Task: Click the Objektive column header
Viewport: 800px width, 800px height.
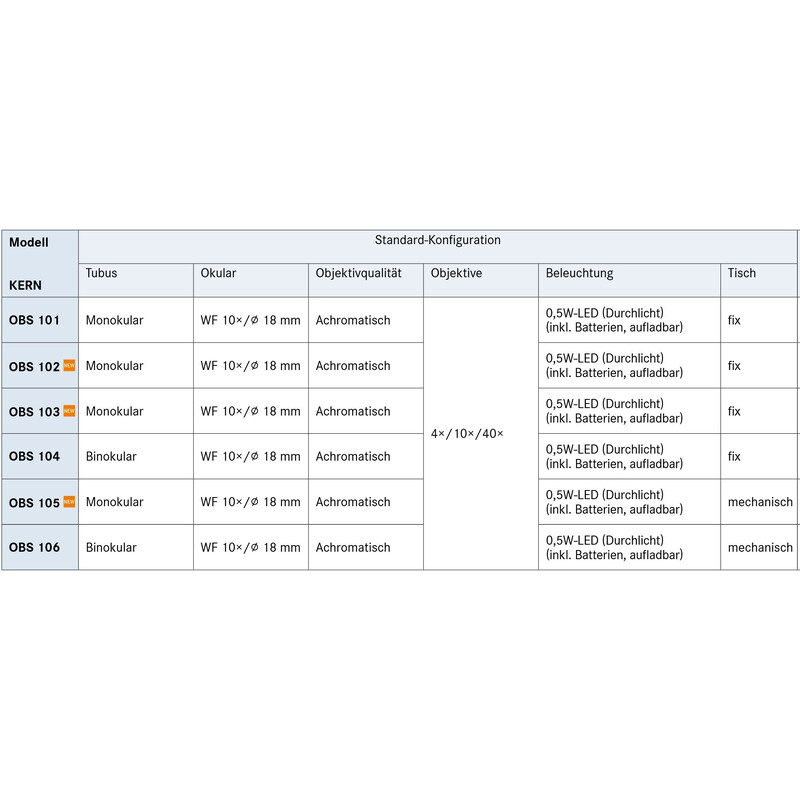Action: 456,273
